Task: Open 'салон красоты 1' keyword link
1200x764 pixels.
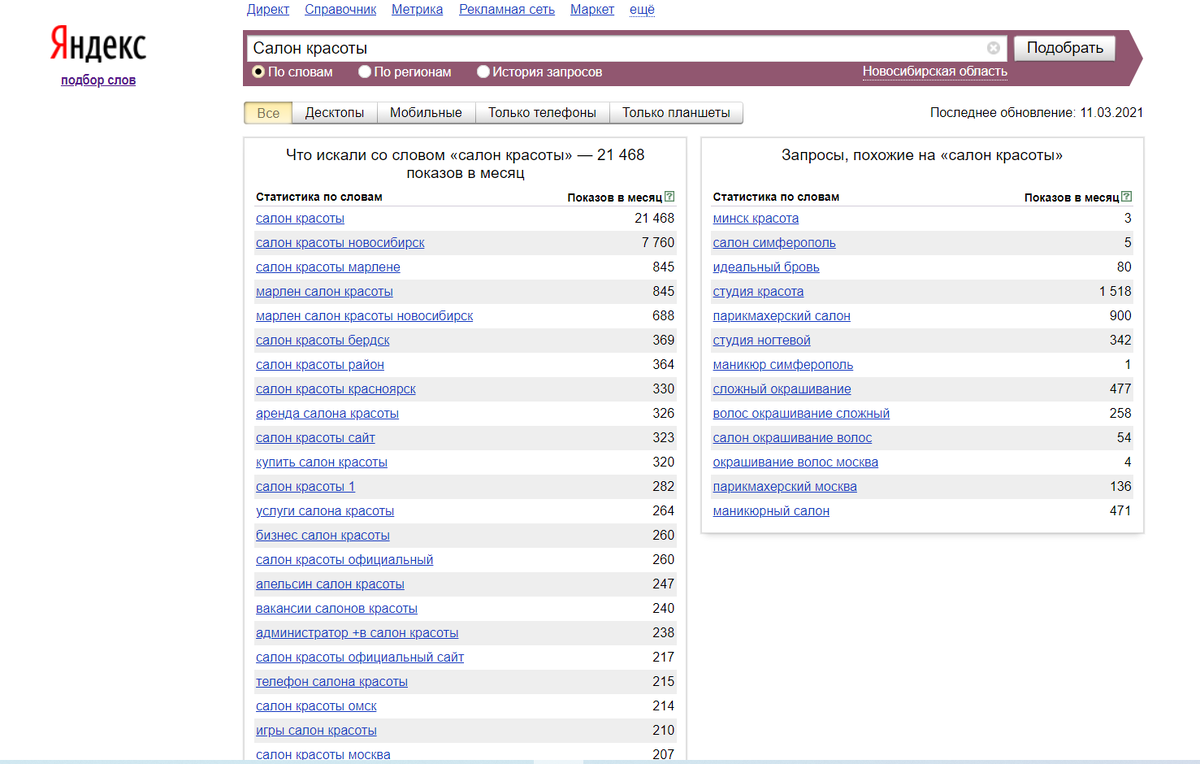Action: click(305, 487)
